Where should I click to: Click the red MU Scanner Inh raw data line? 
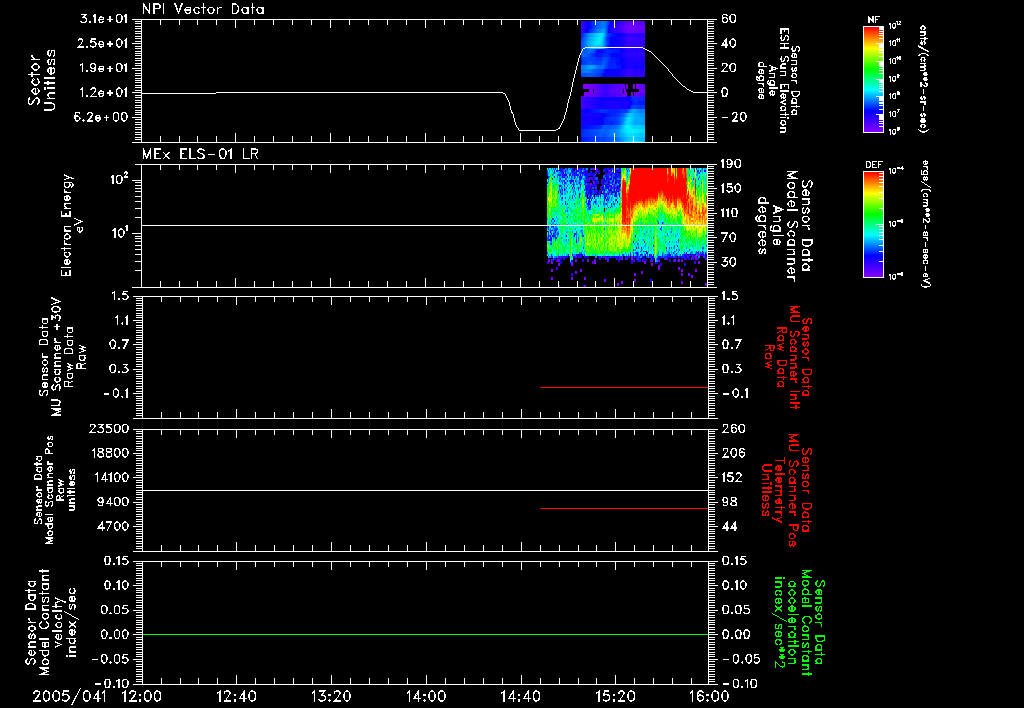(624, 387)
